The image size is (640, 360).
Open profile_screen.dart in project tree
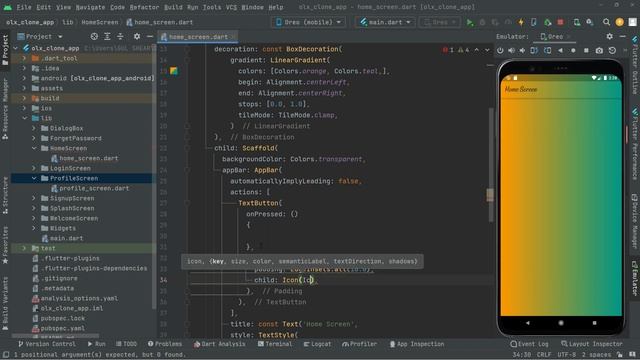click(90, 188)
